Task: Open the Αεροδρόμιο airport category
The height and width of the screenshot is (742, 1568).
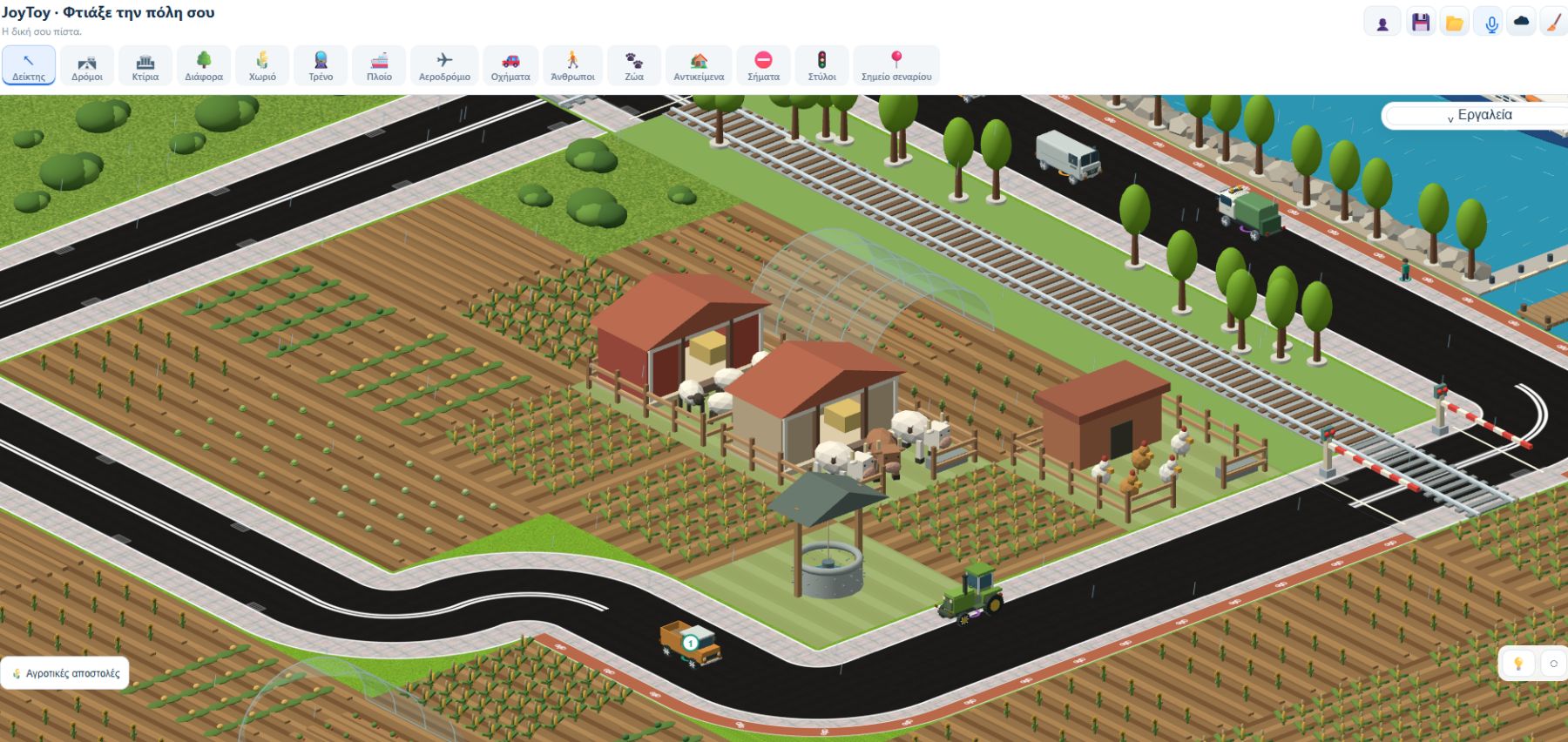Action: pos(444,65)
